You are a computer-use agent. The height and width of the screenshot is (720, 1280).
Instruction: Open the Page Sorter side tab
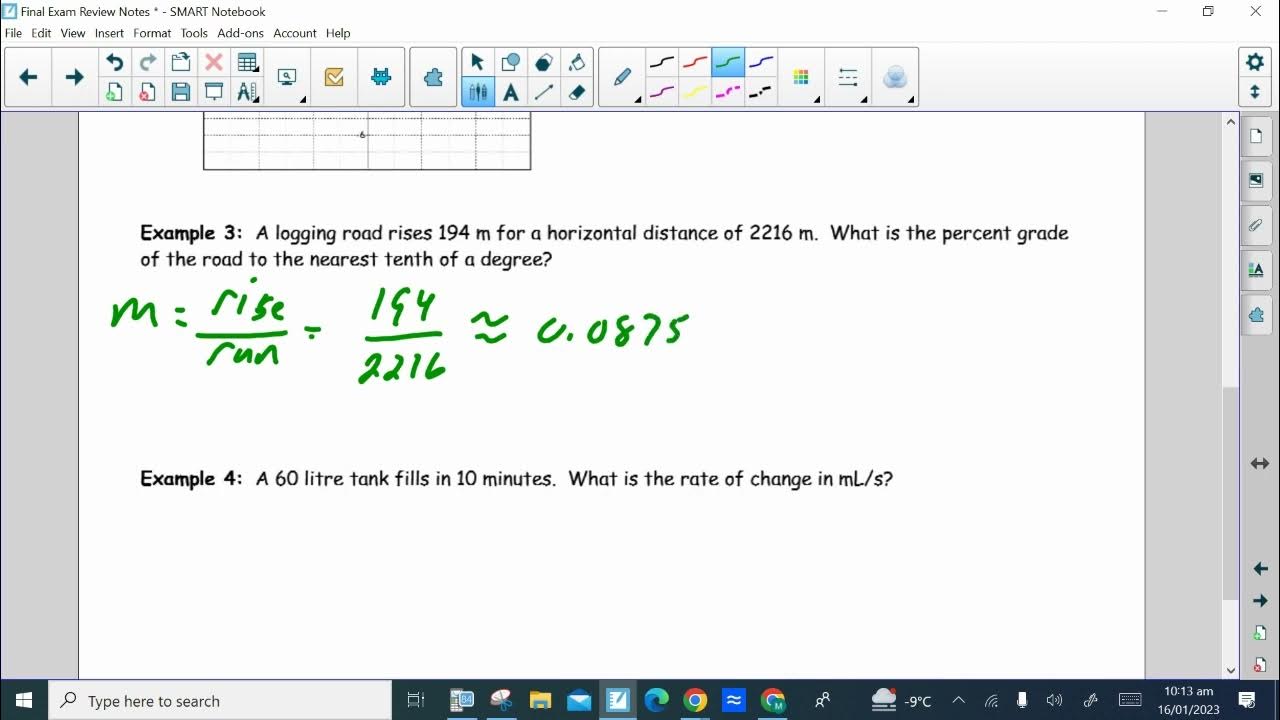click(x=1256, y=136)
